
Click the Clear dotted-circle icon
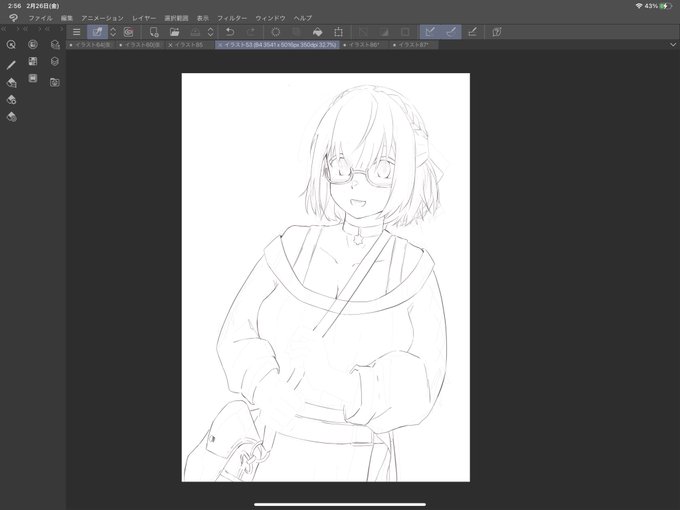click(275, 32)
